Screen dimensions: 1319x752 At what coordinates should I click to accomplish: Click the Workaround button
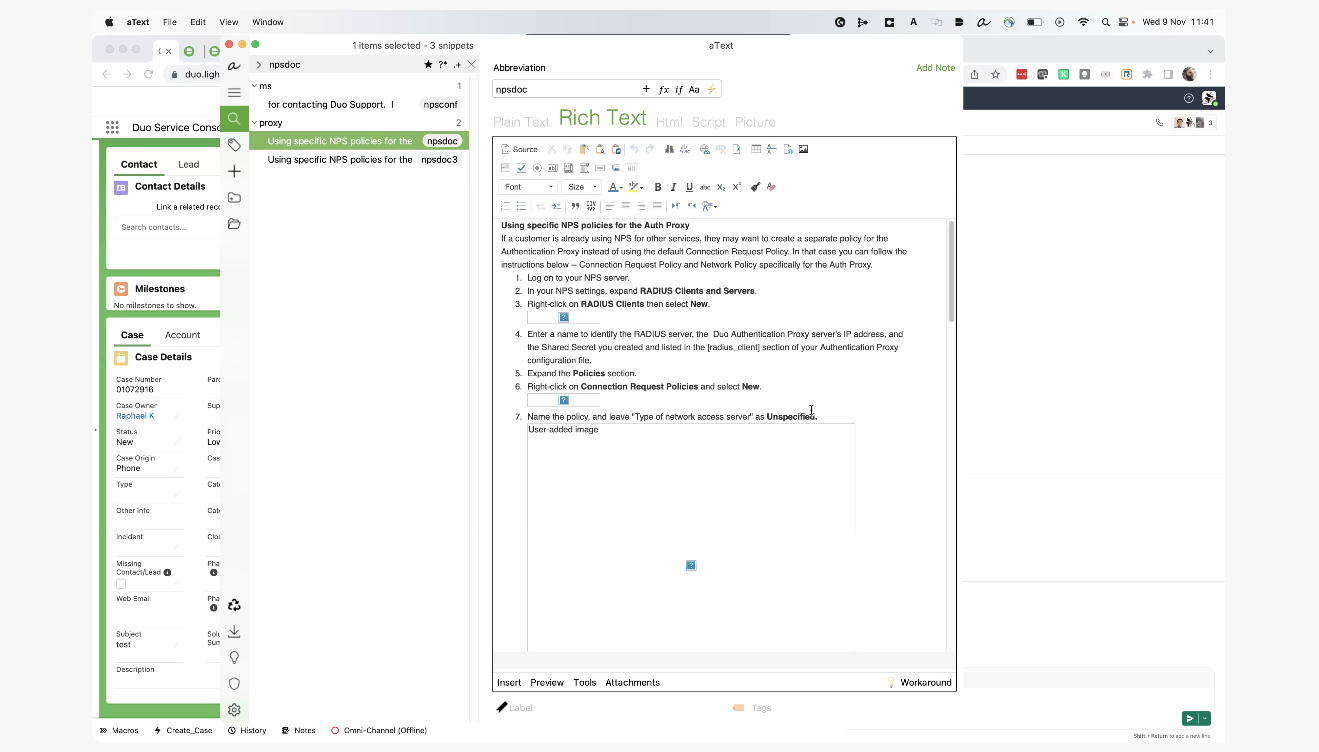point(919,682)
